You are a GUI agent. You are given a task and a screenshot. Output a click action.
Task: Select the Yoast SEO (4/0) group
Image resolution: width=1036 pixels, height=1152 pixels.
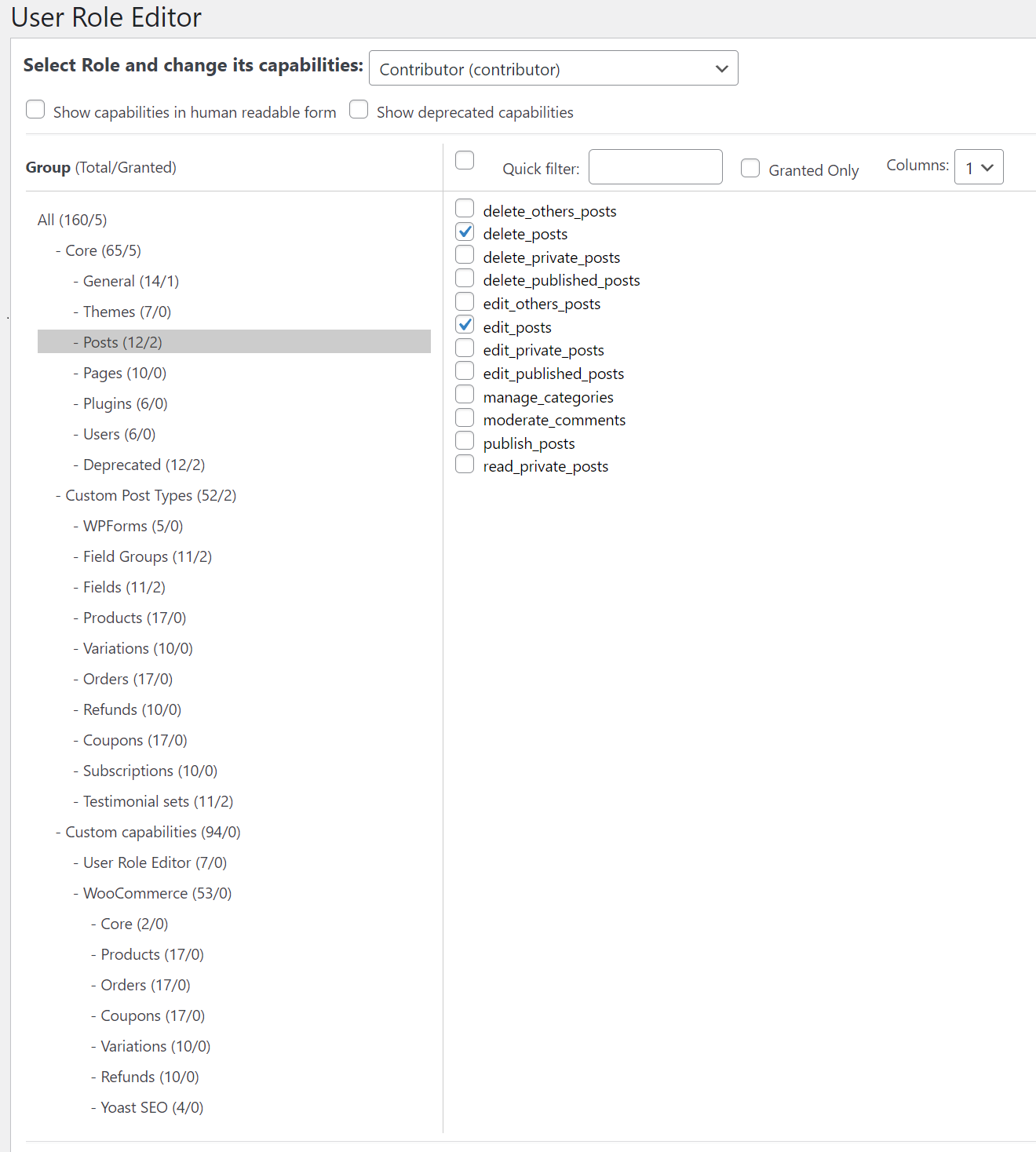click(x=151, y=1107)
